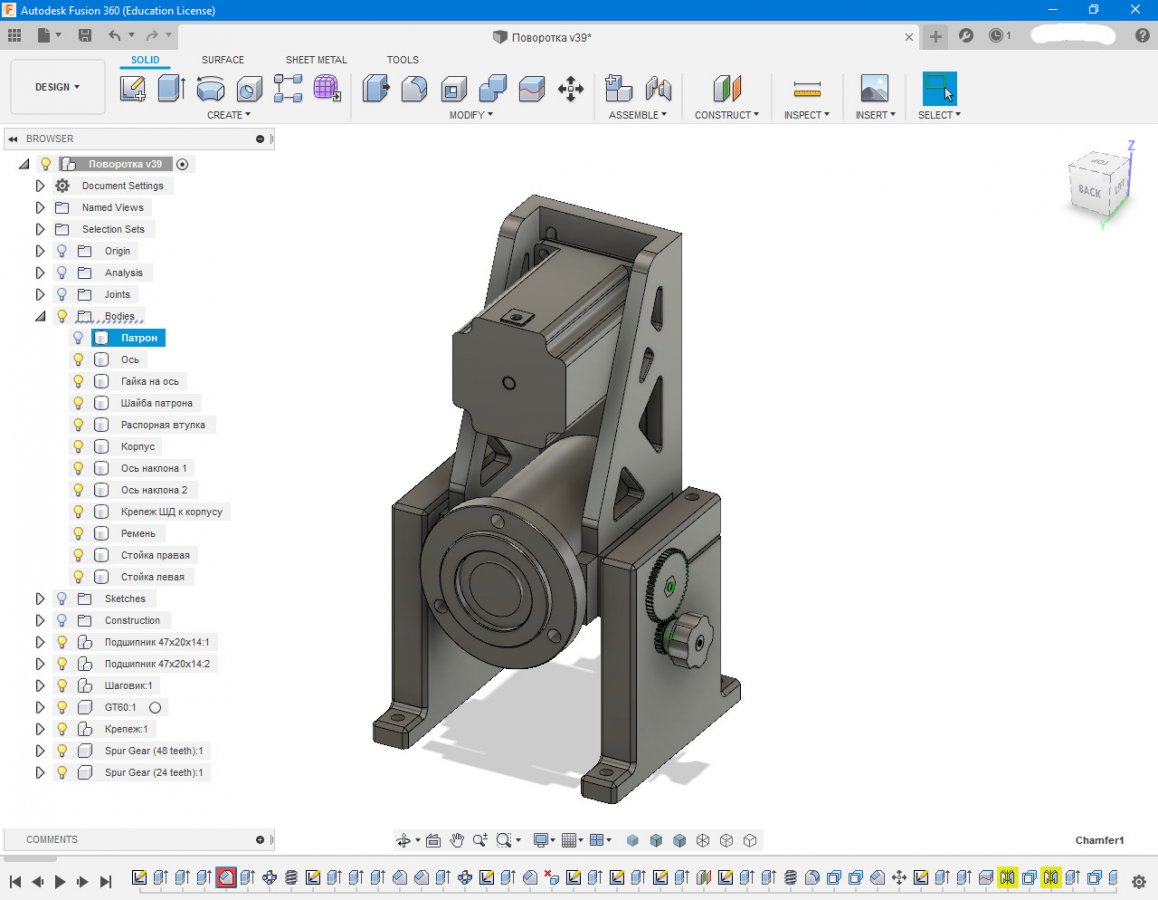Expand the Sketches folder in browser
The image size is (1158, 900).
pyautogui.click(x=40, y=599)
